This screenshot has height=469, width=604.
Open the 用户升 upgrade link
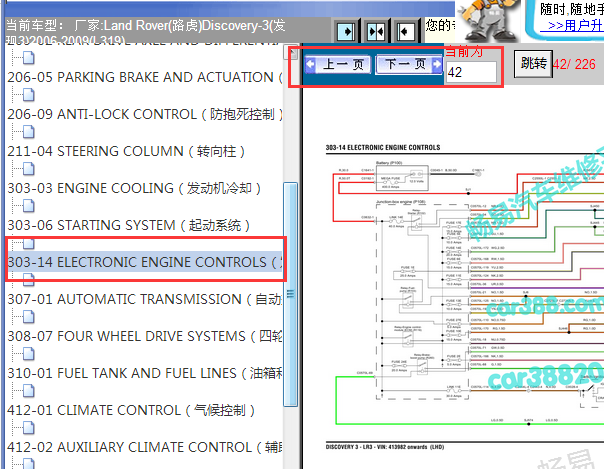coord(571,26)
